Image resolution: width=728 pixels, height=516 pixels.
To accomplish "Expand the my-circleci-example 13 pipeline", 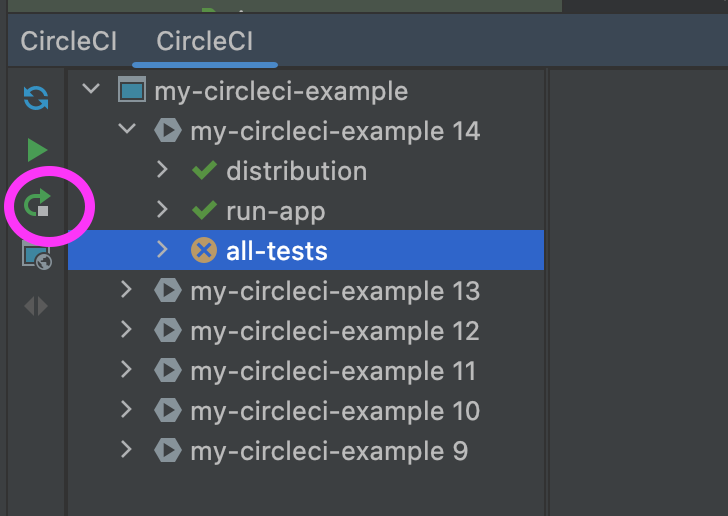I will tap(126, 290).
